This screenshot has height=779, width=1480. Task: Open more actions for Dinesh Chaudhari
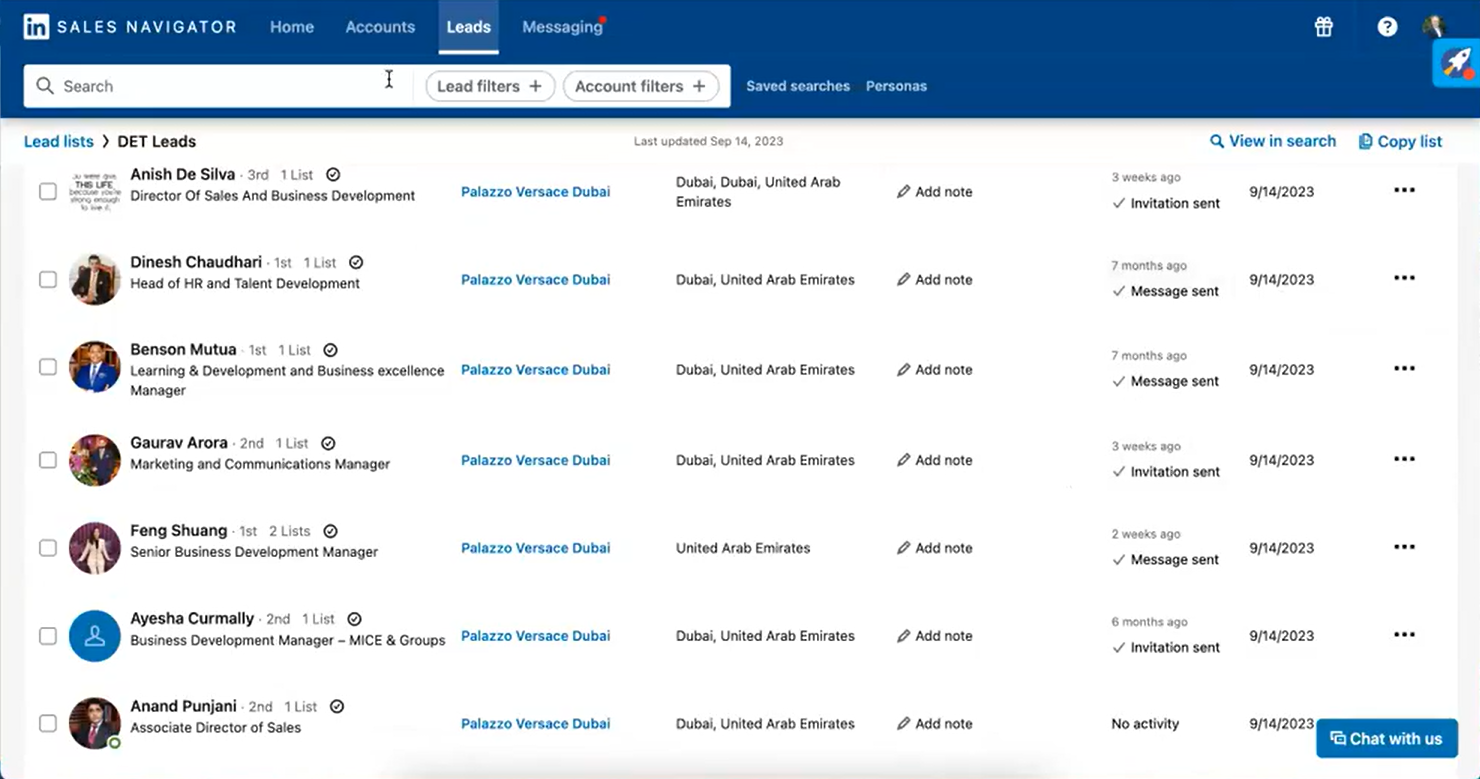pyautogui.click(x=1404, y=278)
